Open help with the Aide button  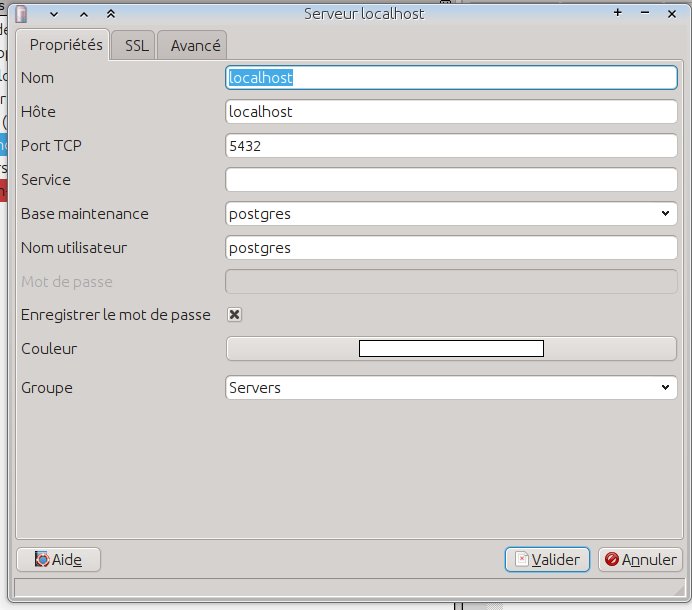click(59, 560)
